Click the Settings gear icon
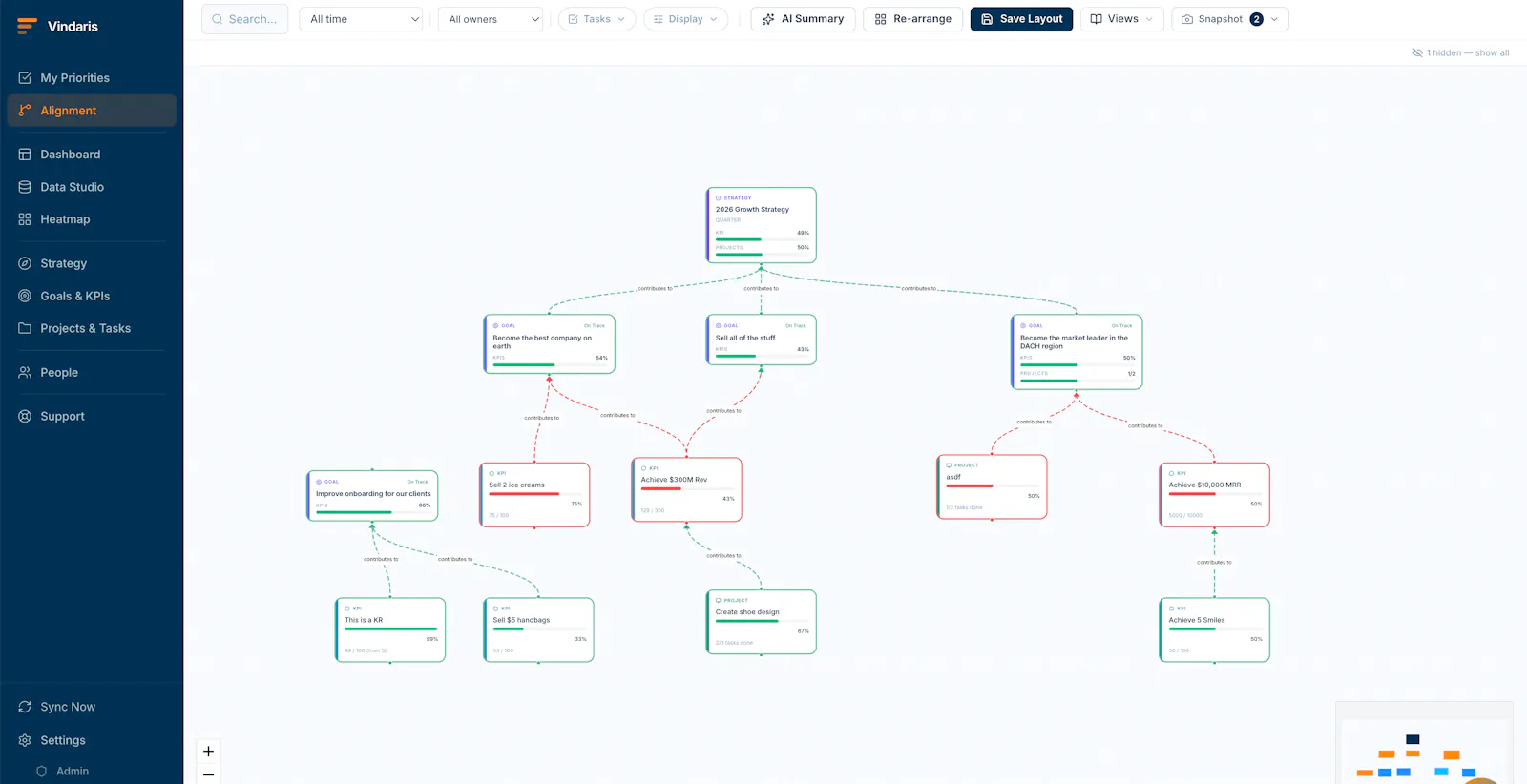 pos(25,740)
